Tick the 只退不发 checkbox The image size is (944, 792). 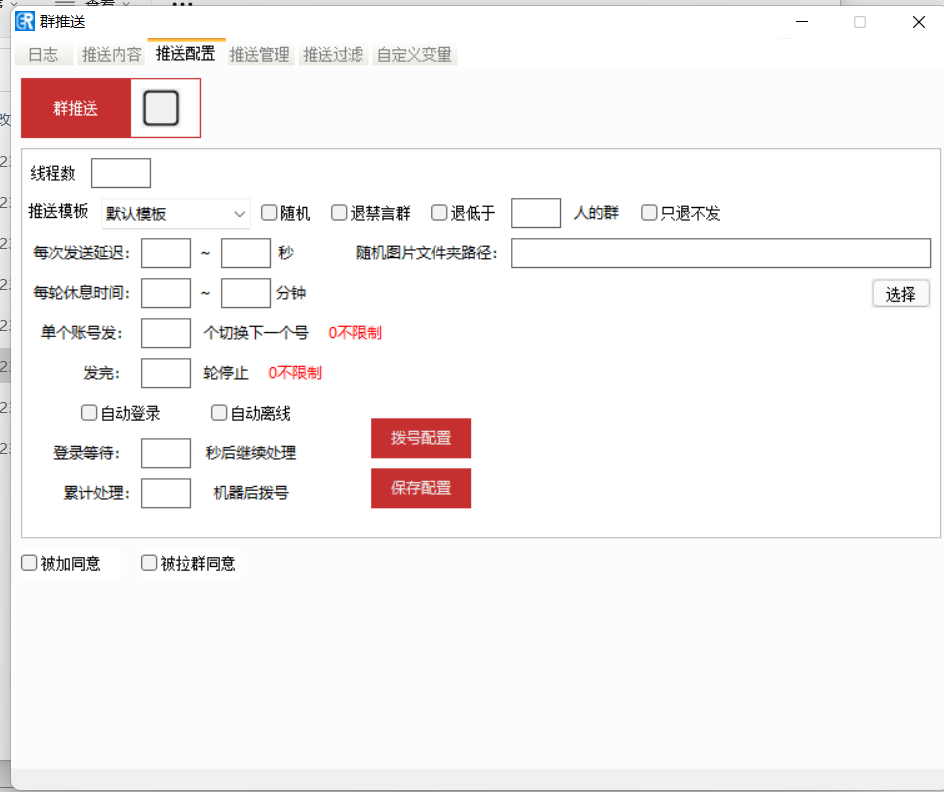click(x=649, y=213)
